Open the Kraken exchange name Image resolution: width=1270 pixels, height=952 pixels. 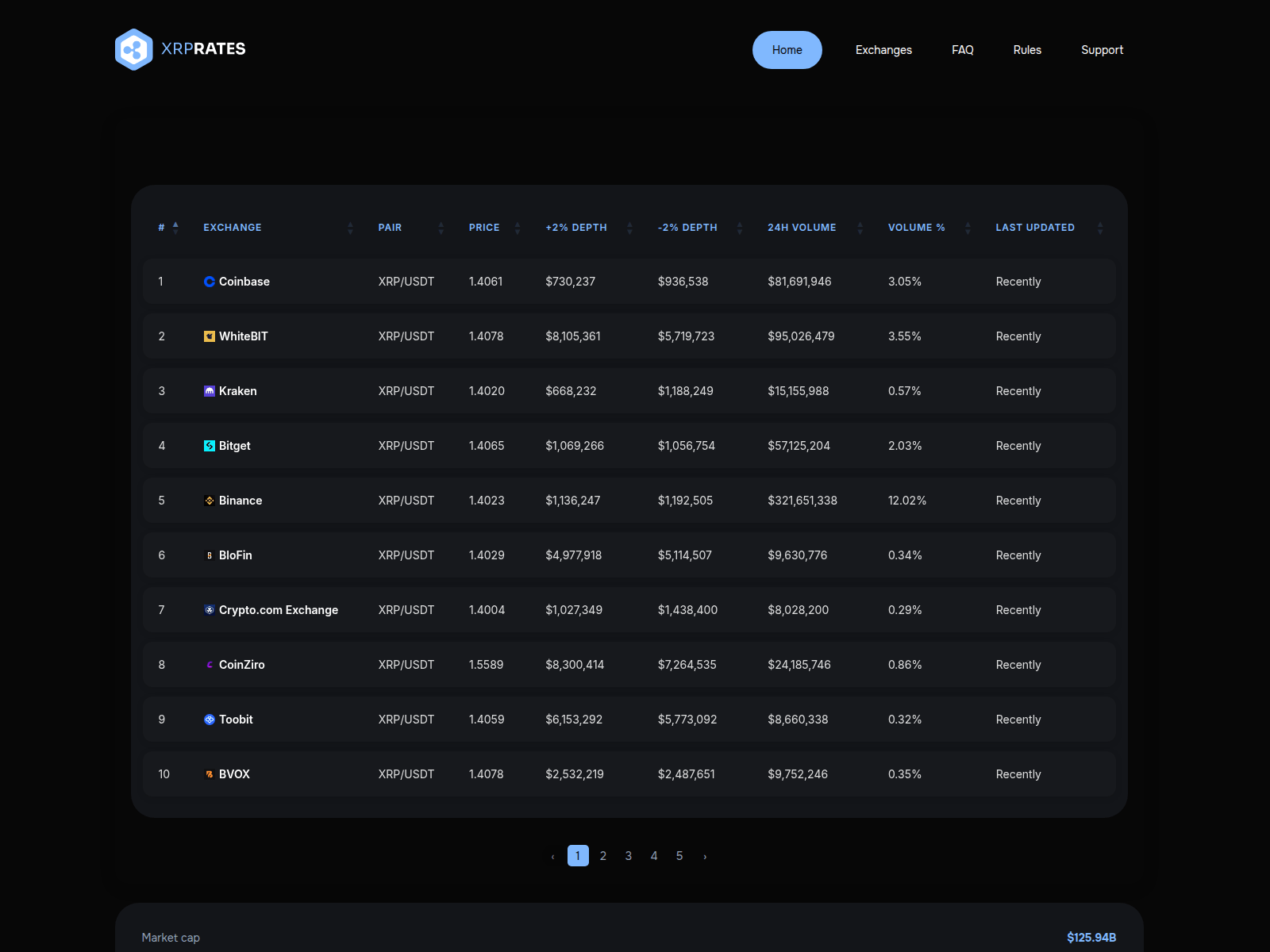point(238,391)
